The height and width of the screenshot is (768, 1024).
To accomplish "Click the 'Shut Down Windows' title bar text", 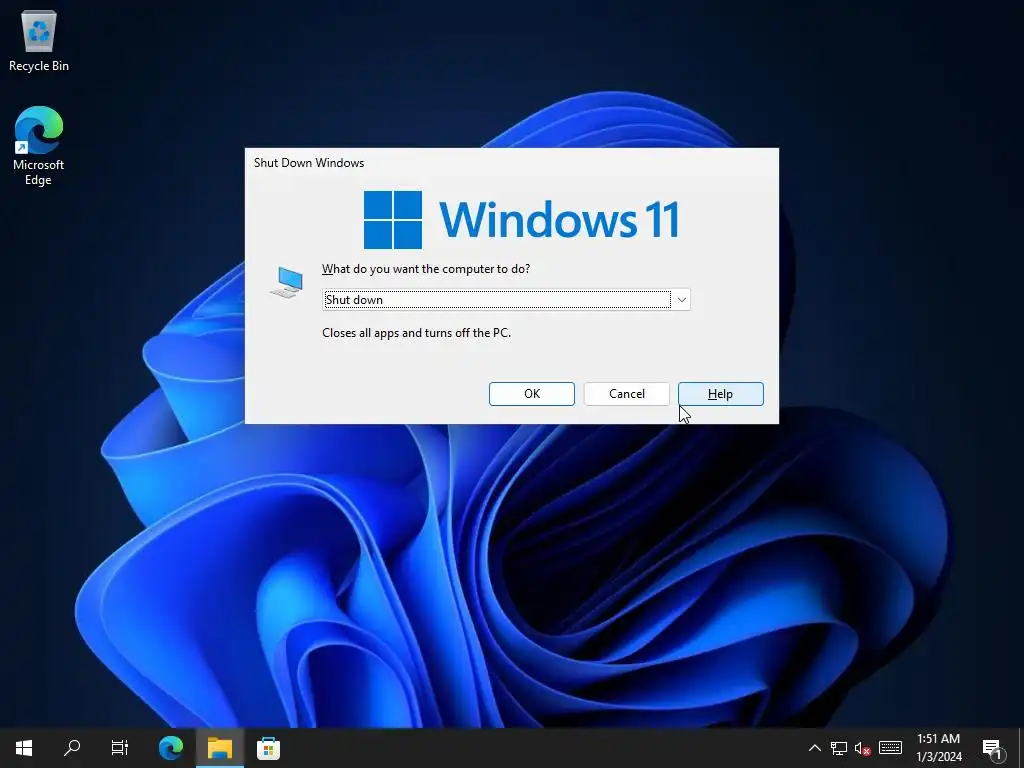I will tap(309, 163).
